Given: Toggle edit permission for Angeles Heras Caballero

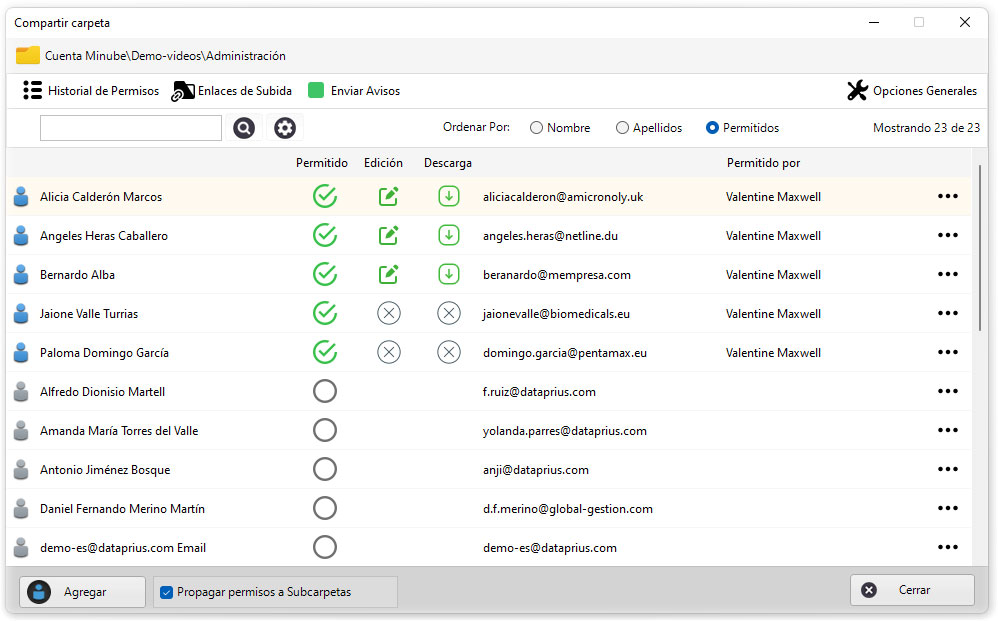Looking at the screenshot, I should [x=388, y=235].
